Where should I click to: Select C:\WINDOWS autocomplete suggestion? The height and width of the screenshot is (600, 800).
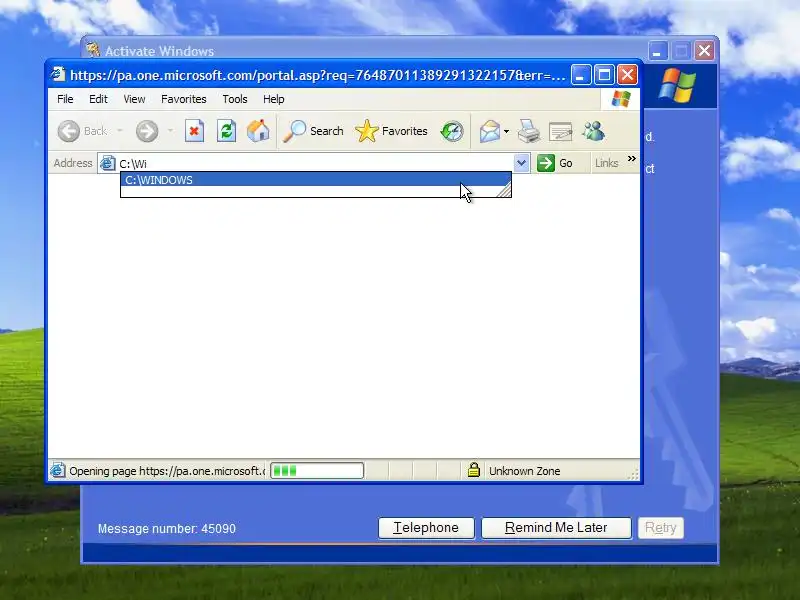(315, 180)
